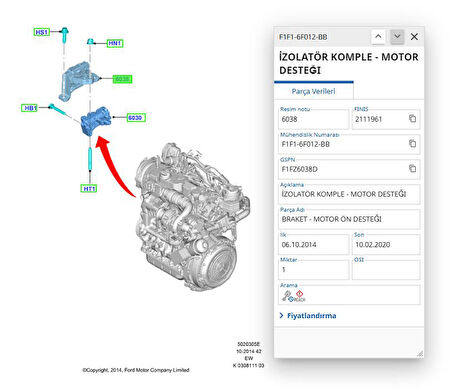Select the HS1 callout label
Image resolution: width=452 pixels, height=391 pixels.
click(41, 32)
